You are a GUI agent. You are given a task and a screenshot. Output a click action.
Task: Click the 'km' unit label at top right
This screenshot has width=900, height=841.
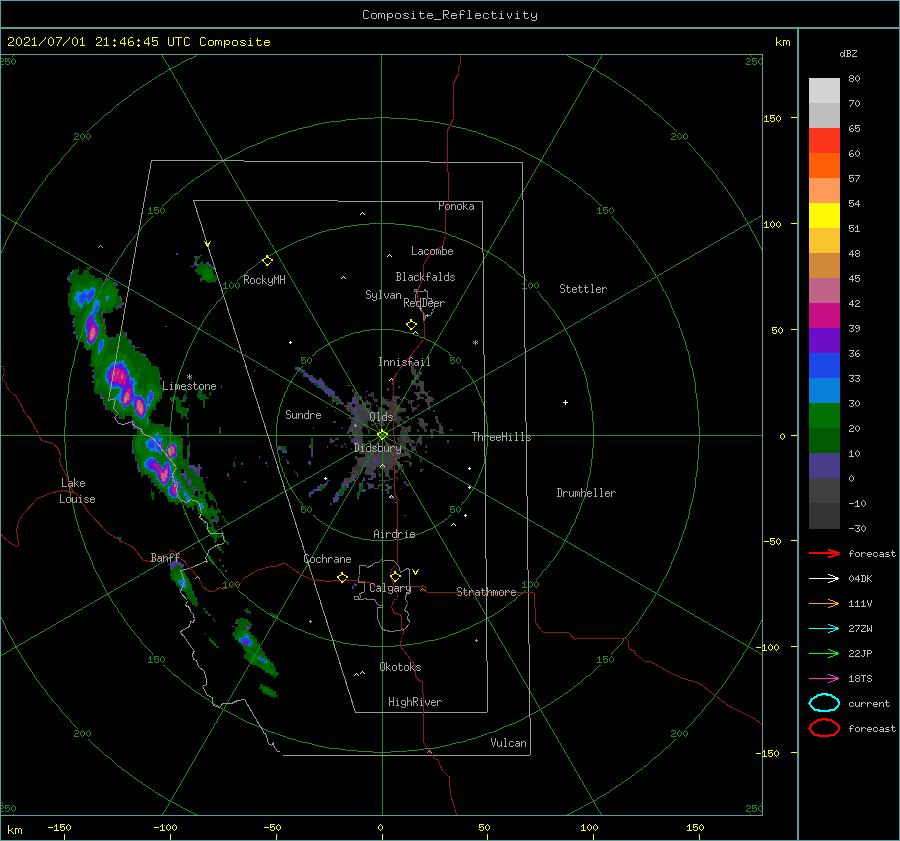pyautogui.click(x=782, y=42)
